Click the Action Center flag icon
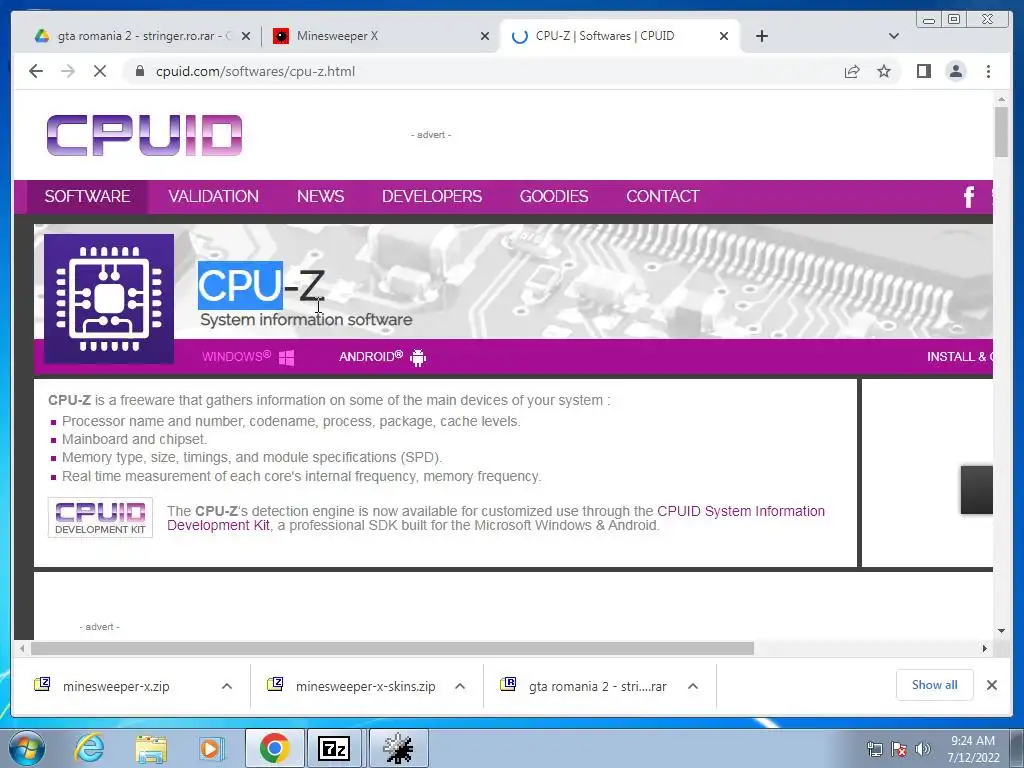1024x768 pixels. (x=899, y=749)
